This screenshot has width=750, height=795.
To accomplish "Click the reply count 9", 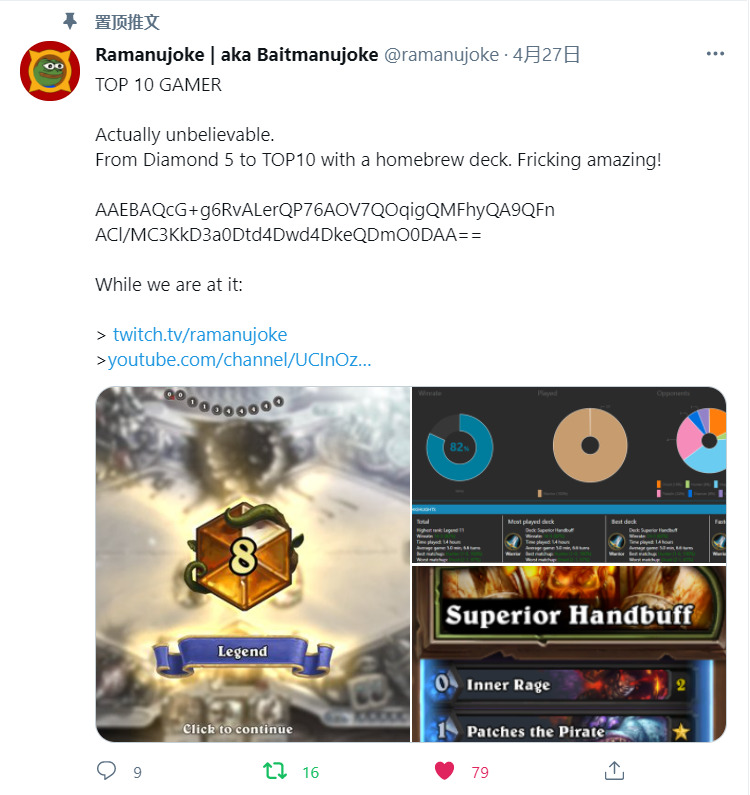I will 137,773.
